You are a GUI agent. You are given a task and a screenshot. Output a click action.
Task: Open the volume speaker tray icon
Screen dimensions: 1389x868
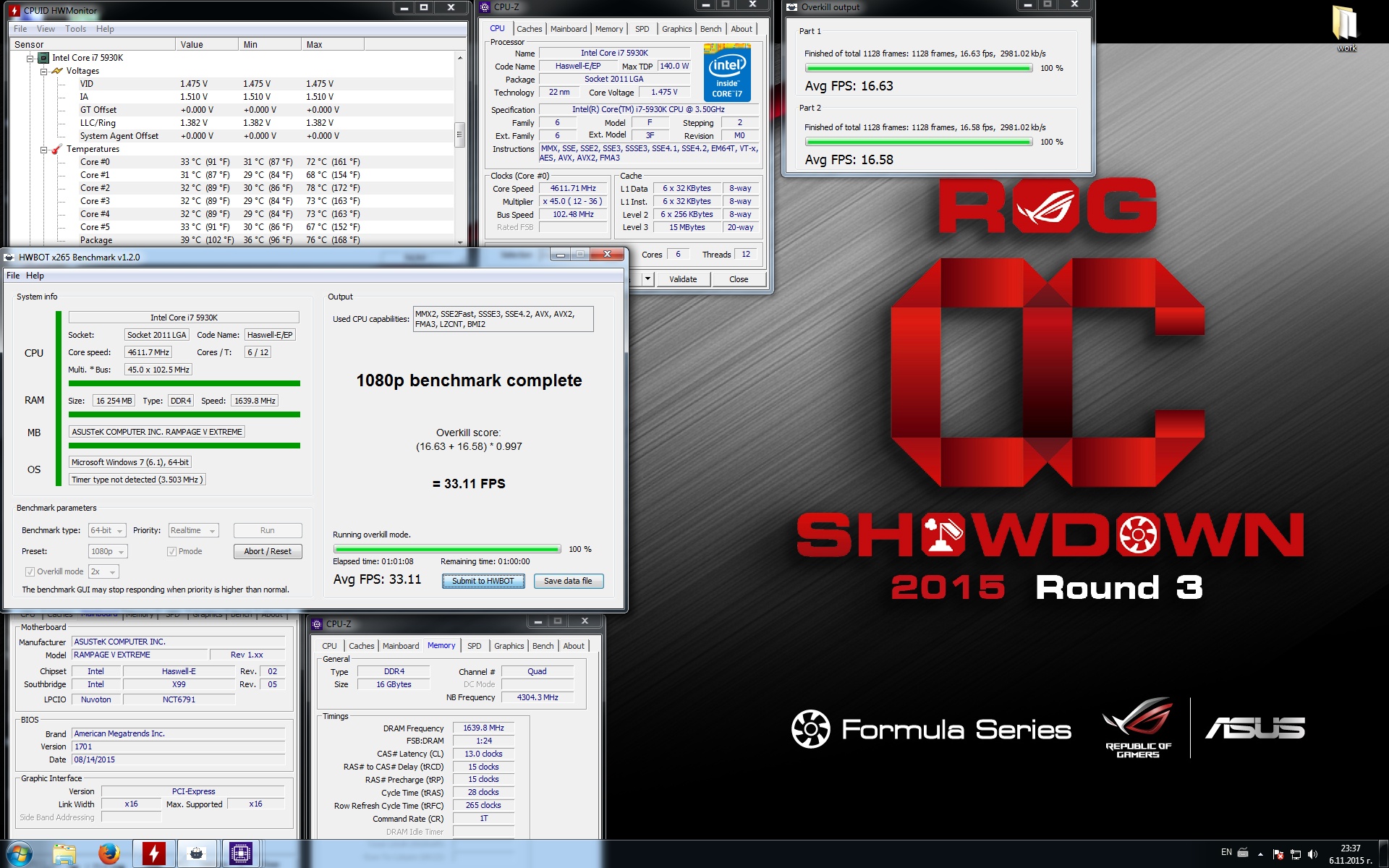pyautogui.click(x=1313, y=854)
